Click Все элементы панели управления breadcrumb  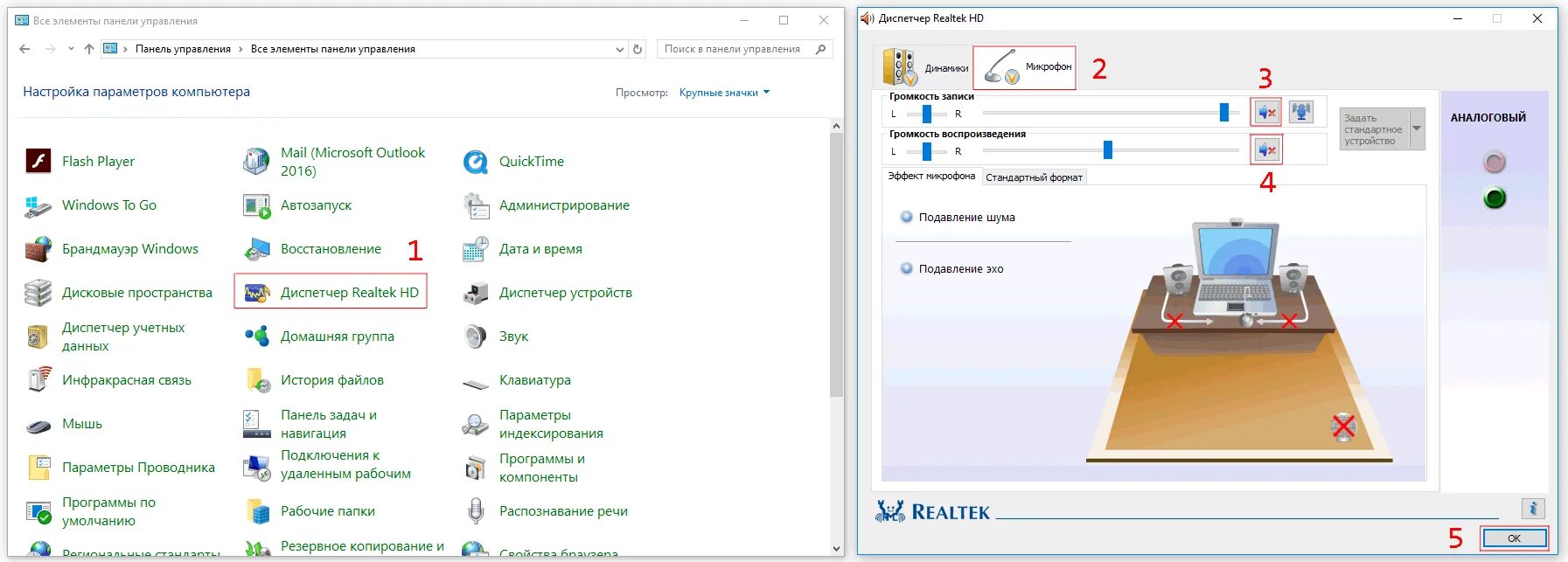tap(333, 50)
